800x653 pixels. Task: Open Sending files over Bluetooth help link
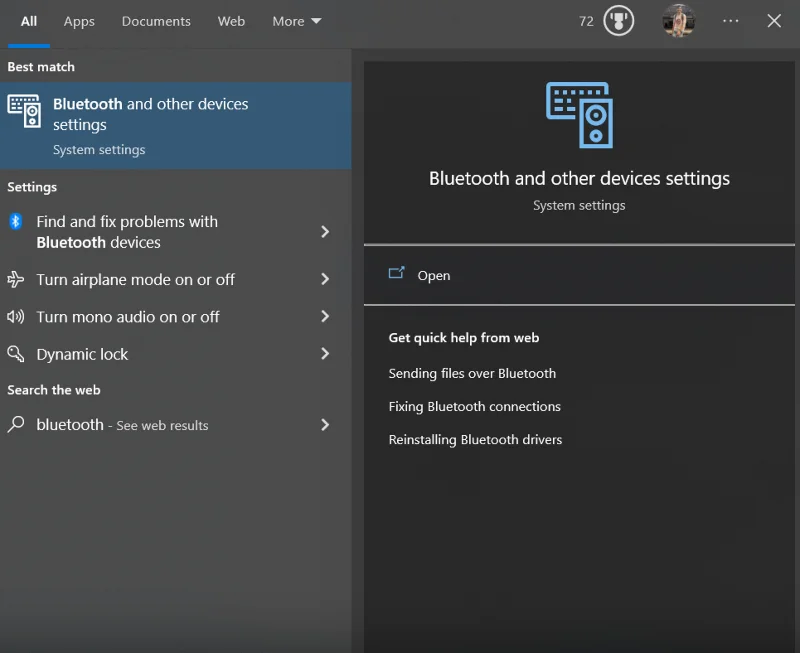click(x=472, y=373)
